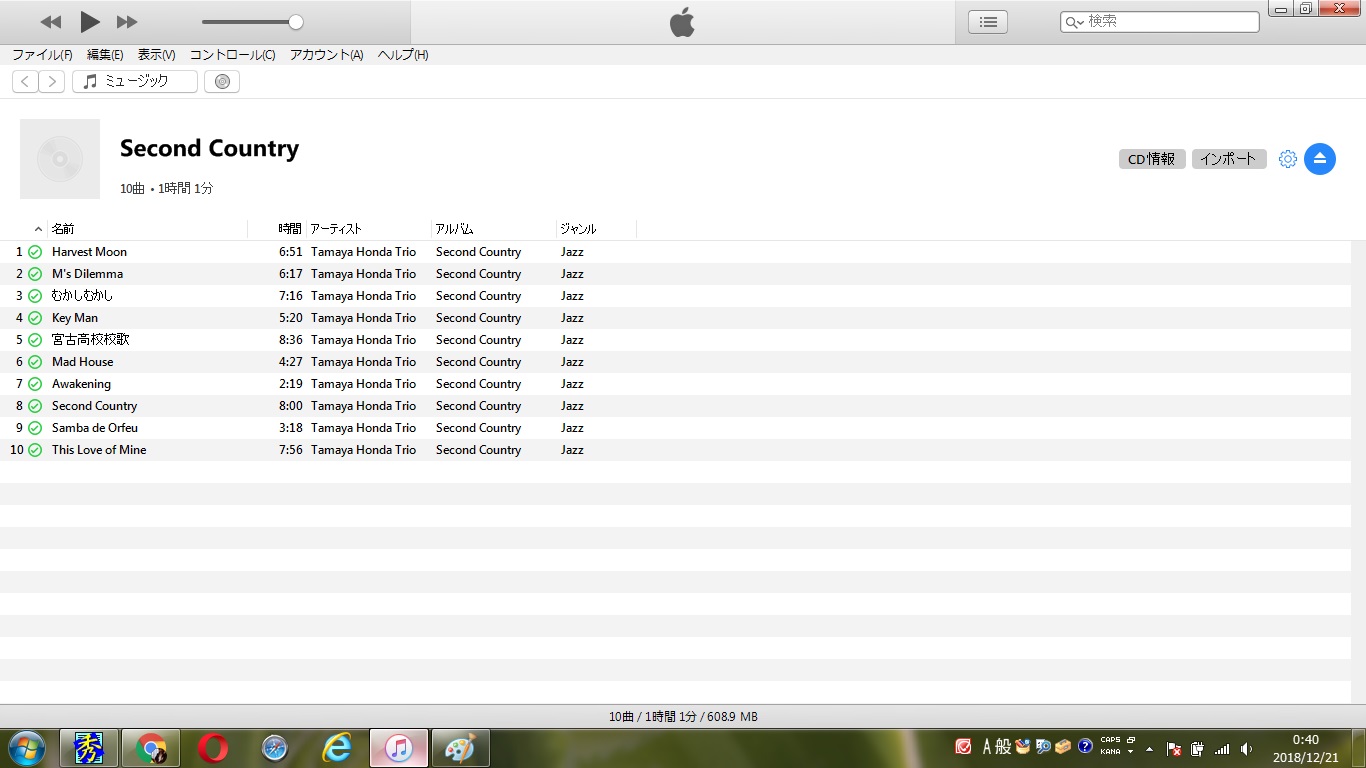Open the CD settings gear icon

(1287, 159)
